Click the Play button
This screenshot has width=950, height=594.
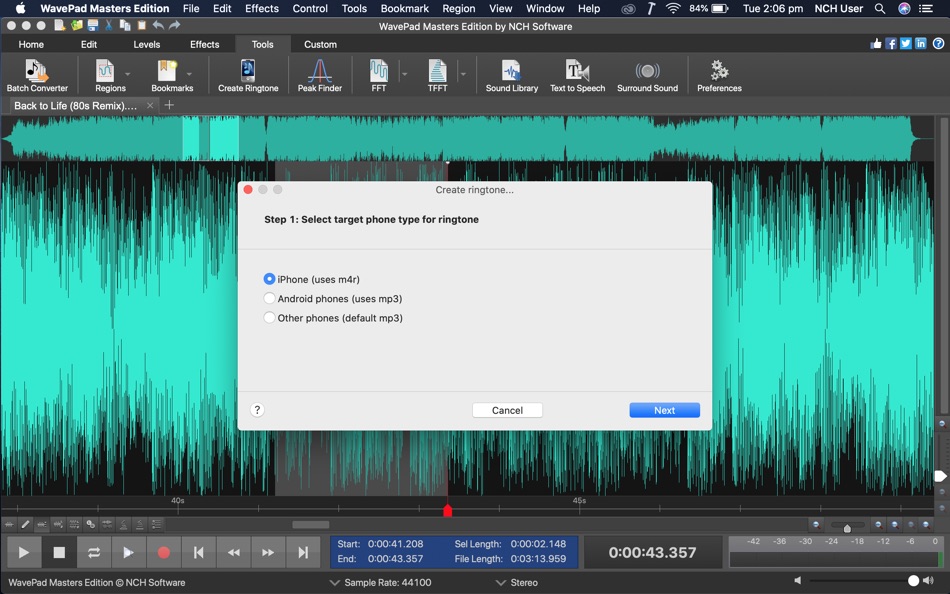click(x=24, y=552)
